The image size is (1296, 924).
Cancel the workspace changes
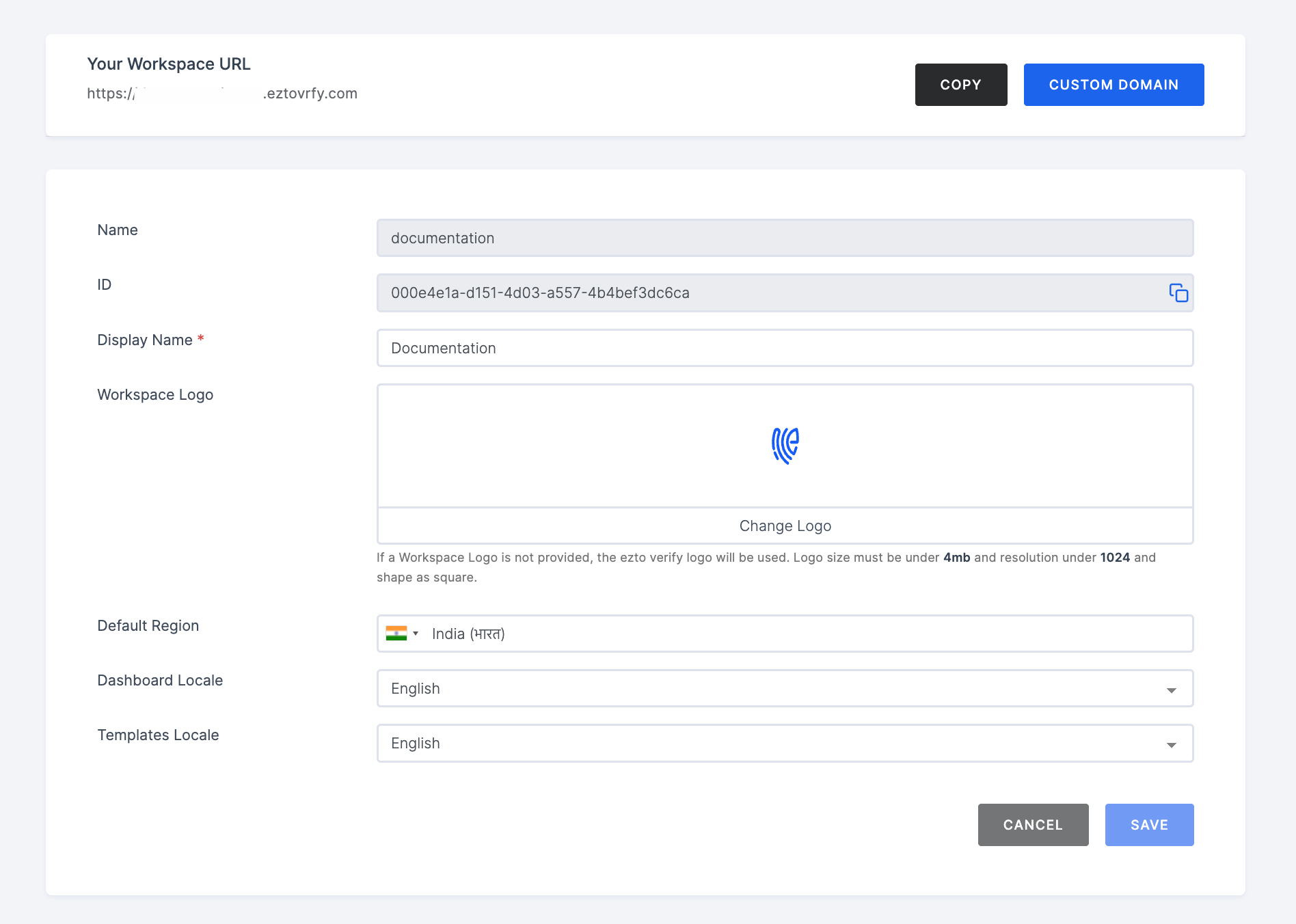click(x=1033, y=825)
